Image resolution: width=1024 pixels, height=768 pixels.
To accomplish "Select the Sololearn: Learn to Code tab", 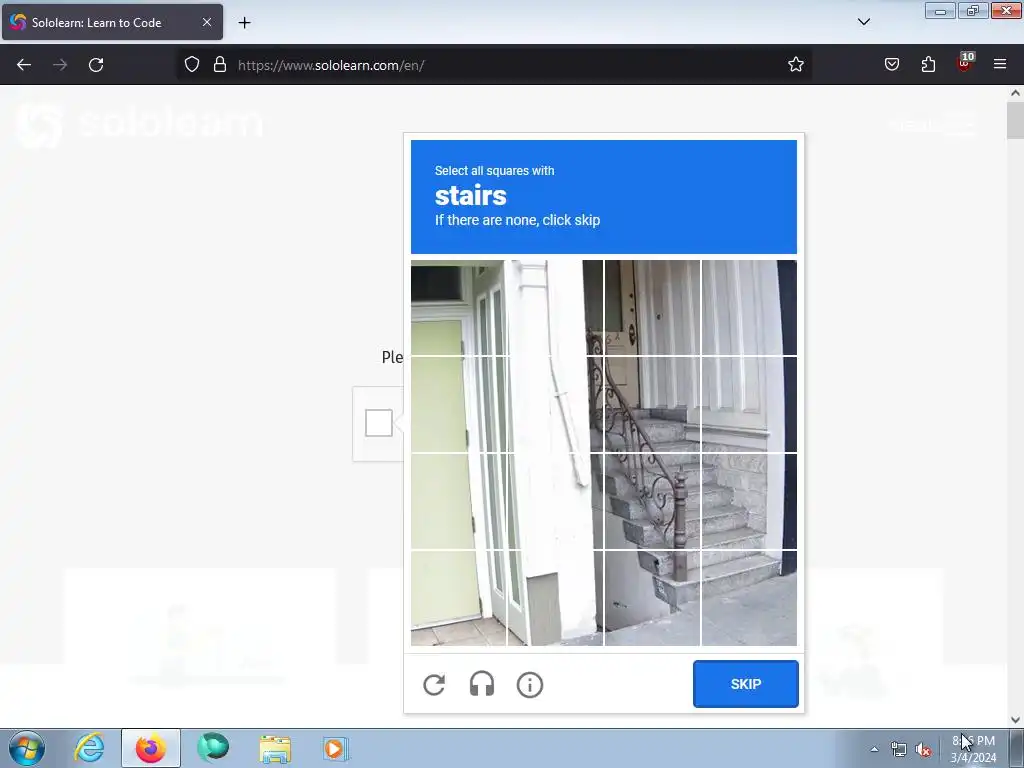I will click(x=112, y=22).
